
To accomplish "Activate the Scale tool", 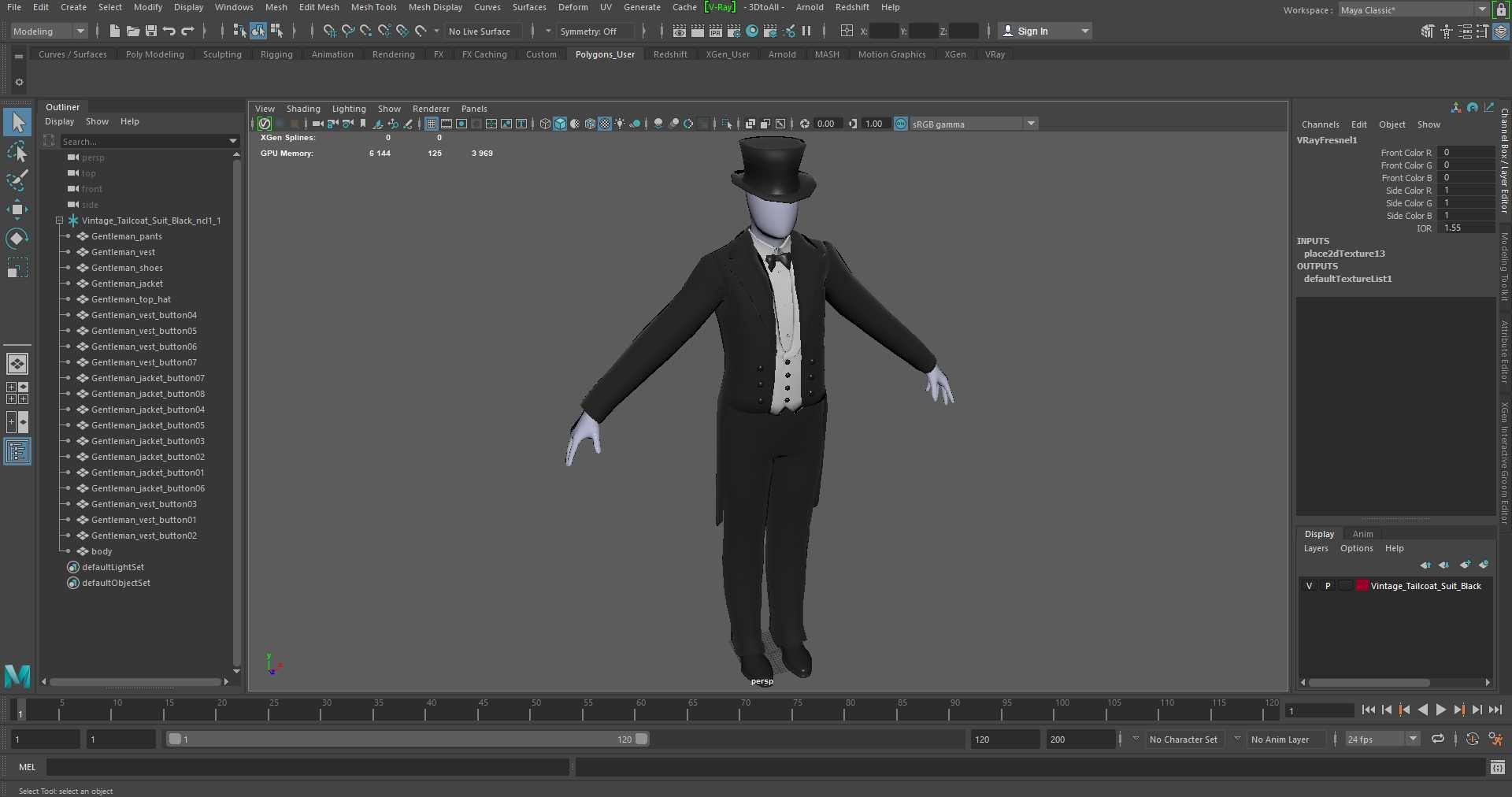I will pos(17,268).
